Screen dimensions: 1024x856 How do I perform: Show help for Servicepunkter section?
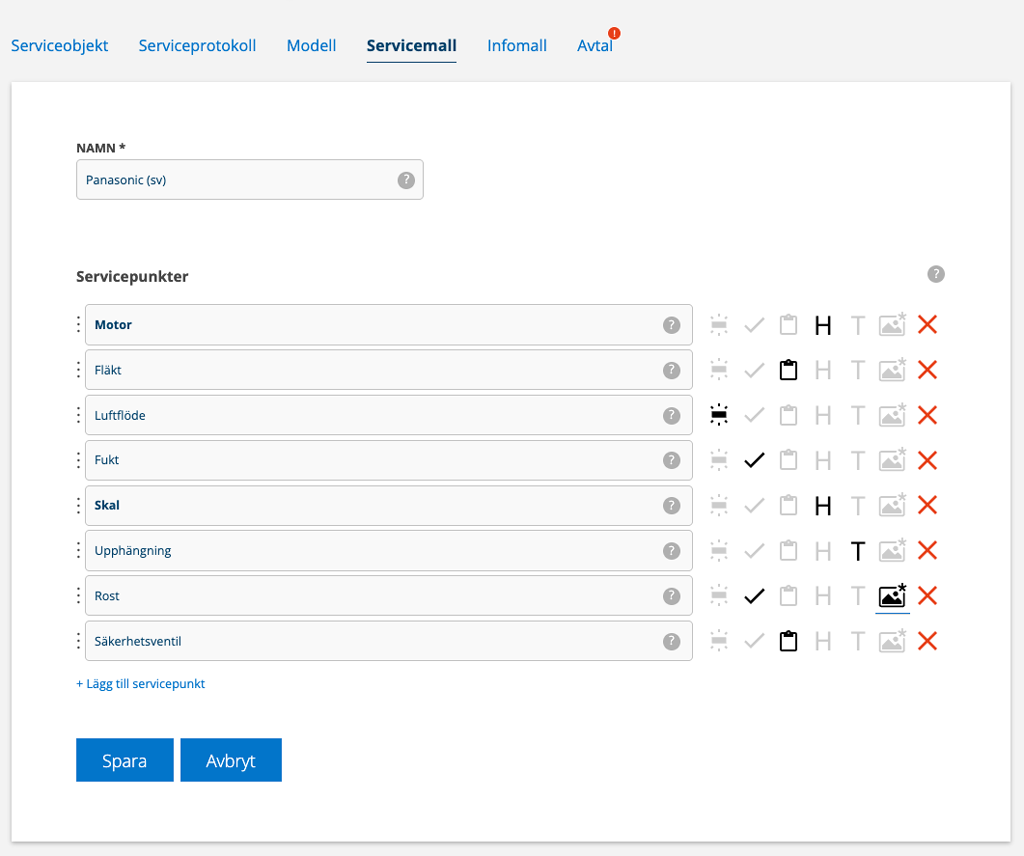pos(936,274)
